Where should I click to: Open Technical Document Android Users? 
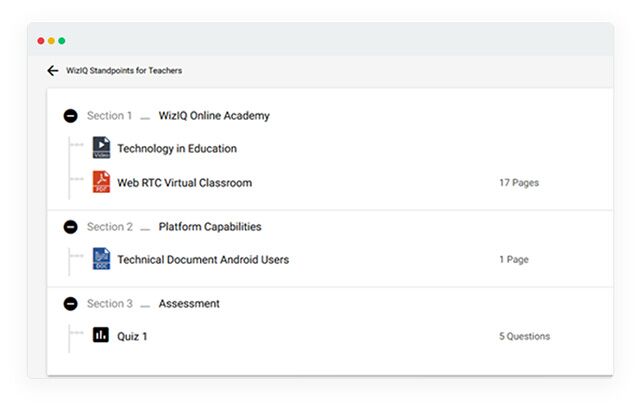203,260
